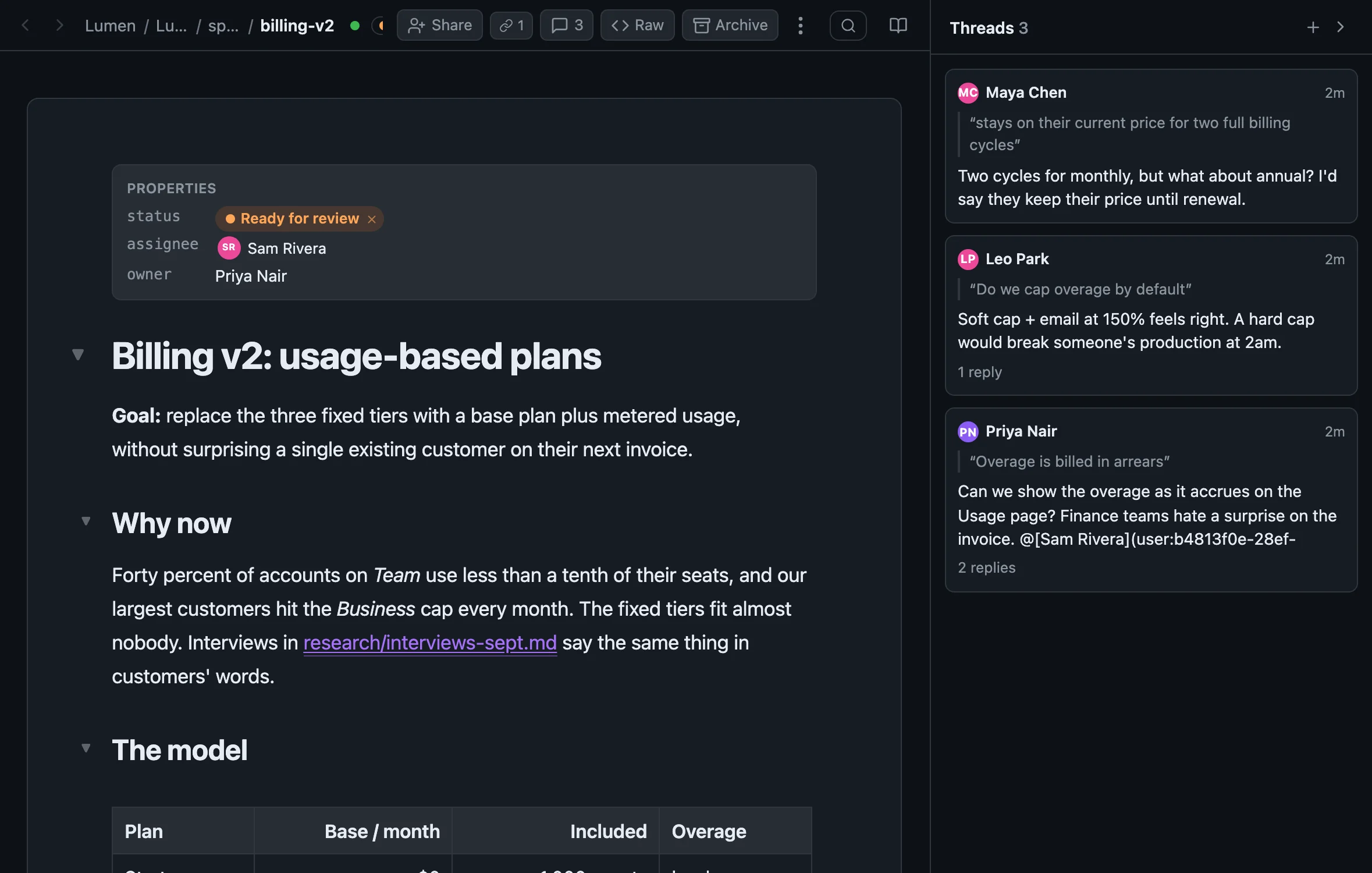Image resolution: width=1372 pixels, height=873 pixels.
Task: Expand '1 reply' on Leo Park's thread
Action: coord(980,372)
